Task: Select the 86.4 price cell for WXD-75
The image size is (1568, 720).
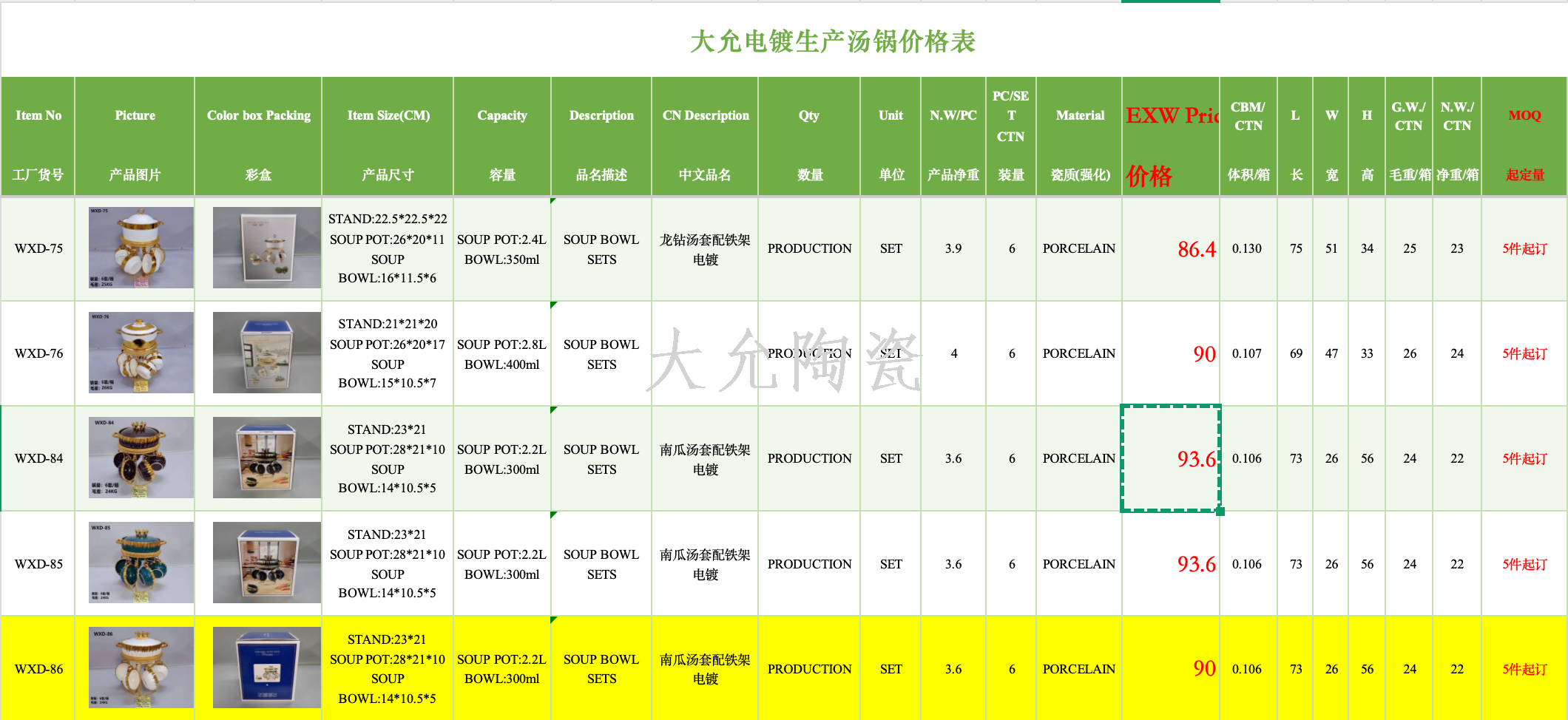Action: (x=1171, y=249)
